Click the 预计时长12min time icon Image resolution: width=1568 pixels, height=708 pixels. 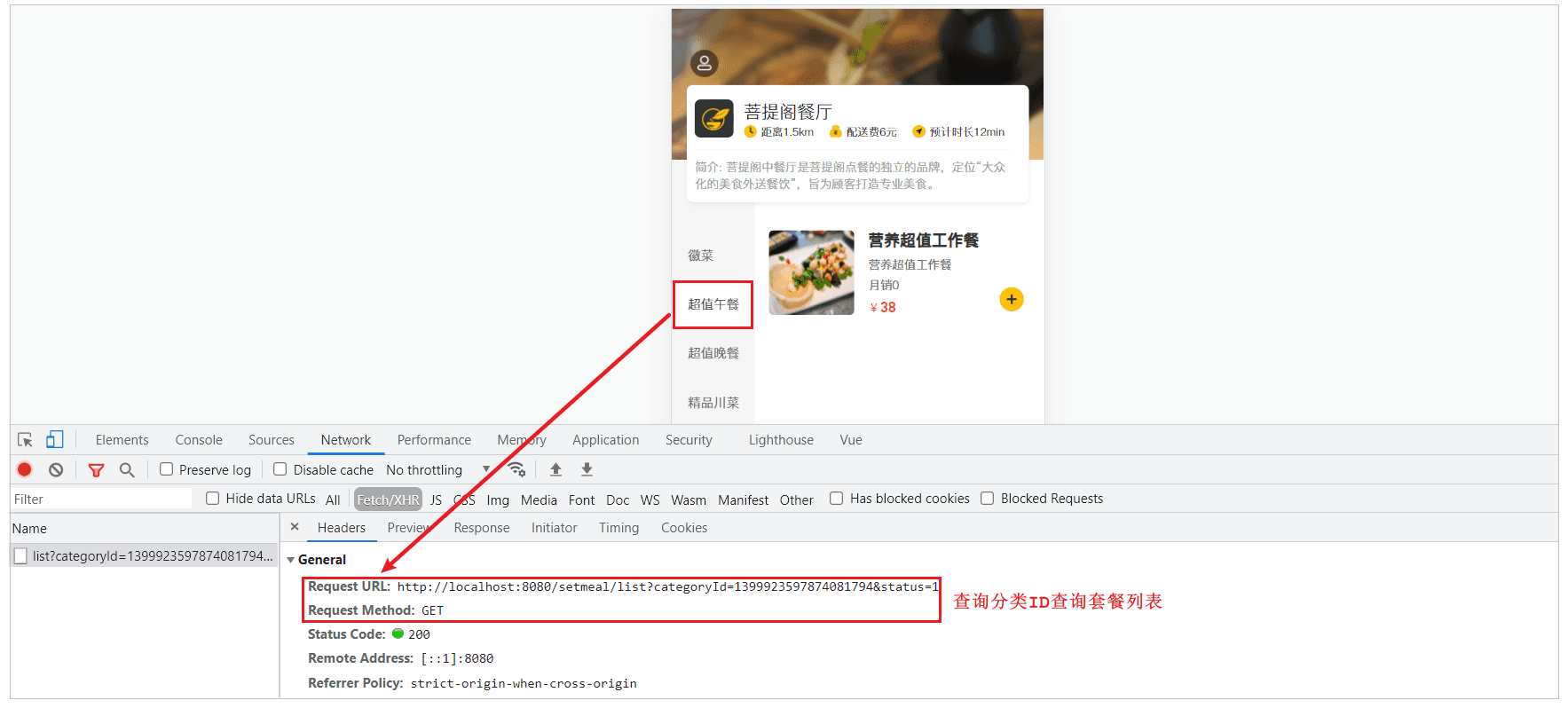pos(919,131)
